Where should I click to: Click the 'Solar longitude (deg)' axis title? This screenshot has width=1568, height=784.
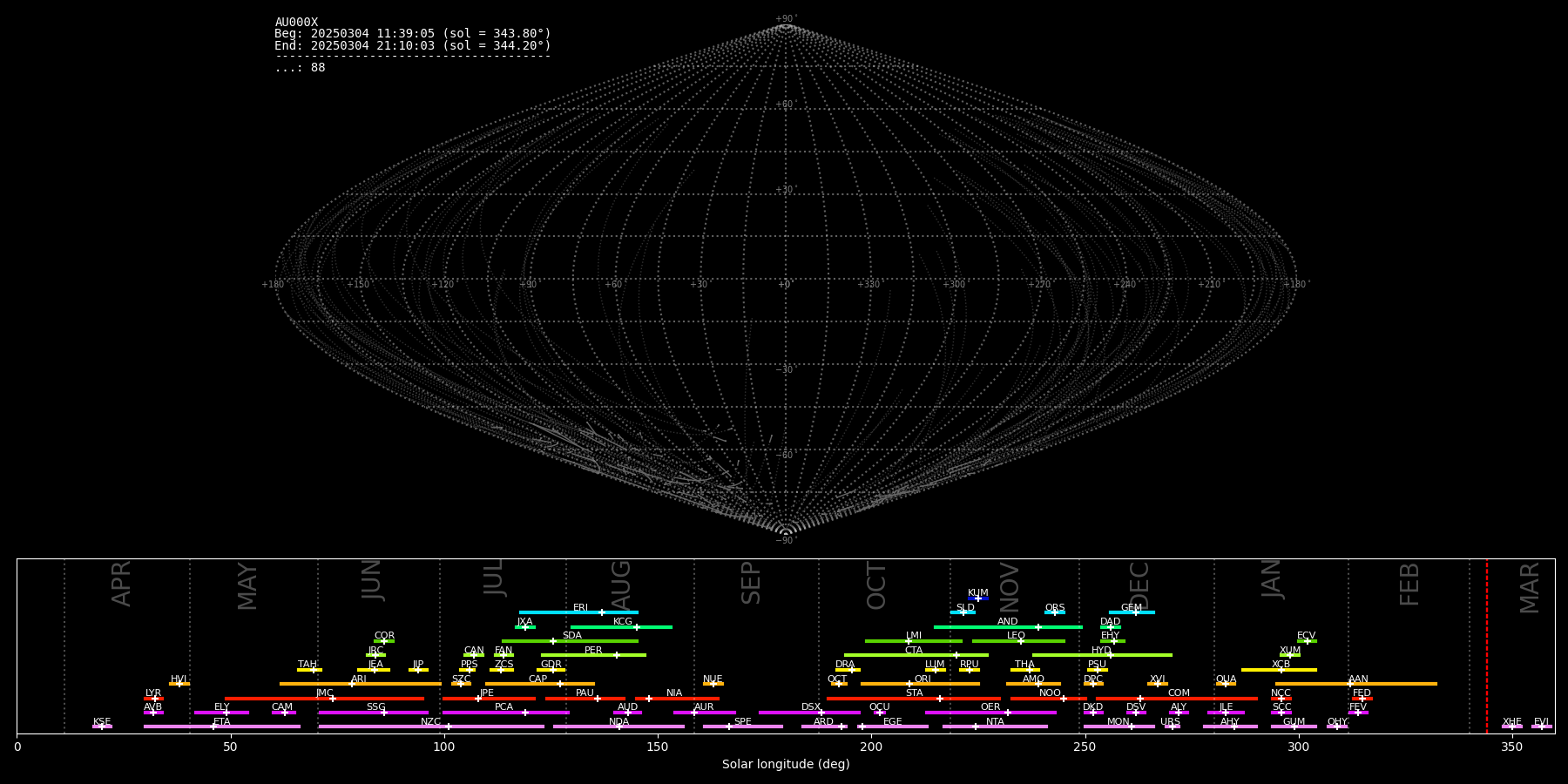point(786,764)
